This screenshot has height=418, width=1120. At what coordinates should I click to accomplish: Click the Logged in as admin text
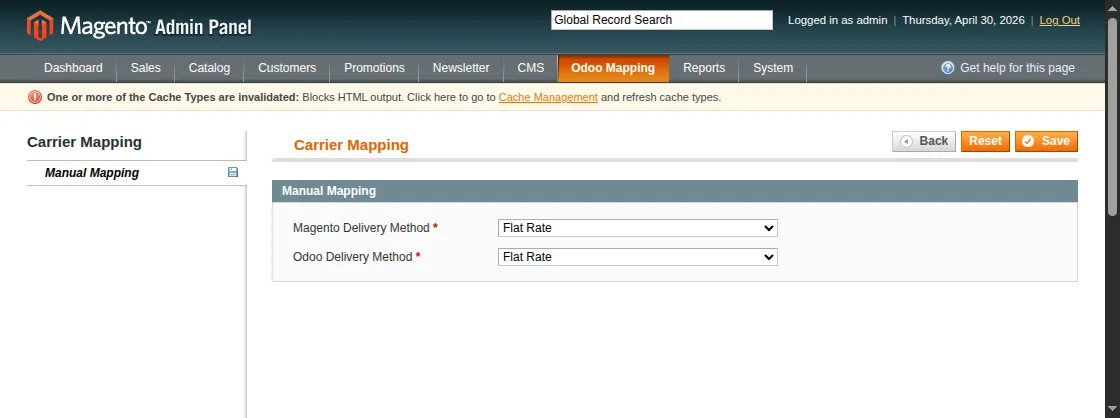[x=837, y=20]
